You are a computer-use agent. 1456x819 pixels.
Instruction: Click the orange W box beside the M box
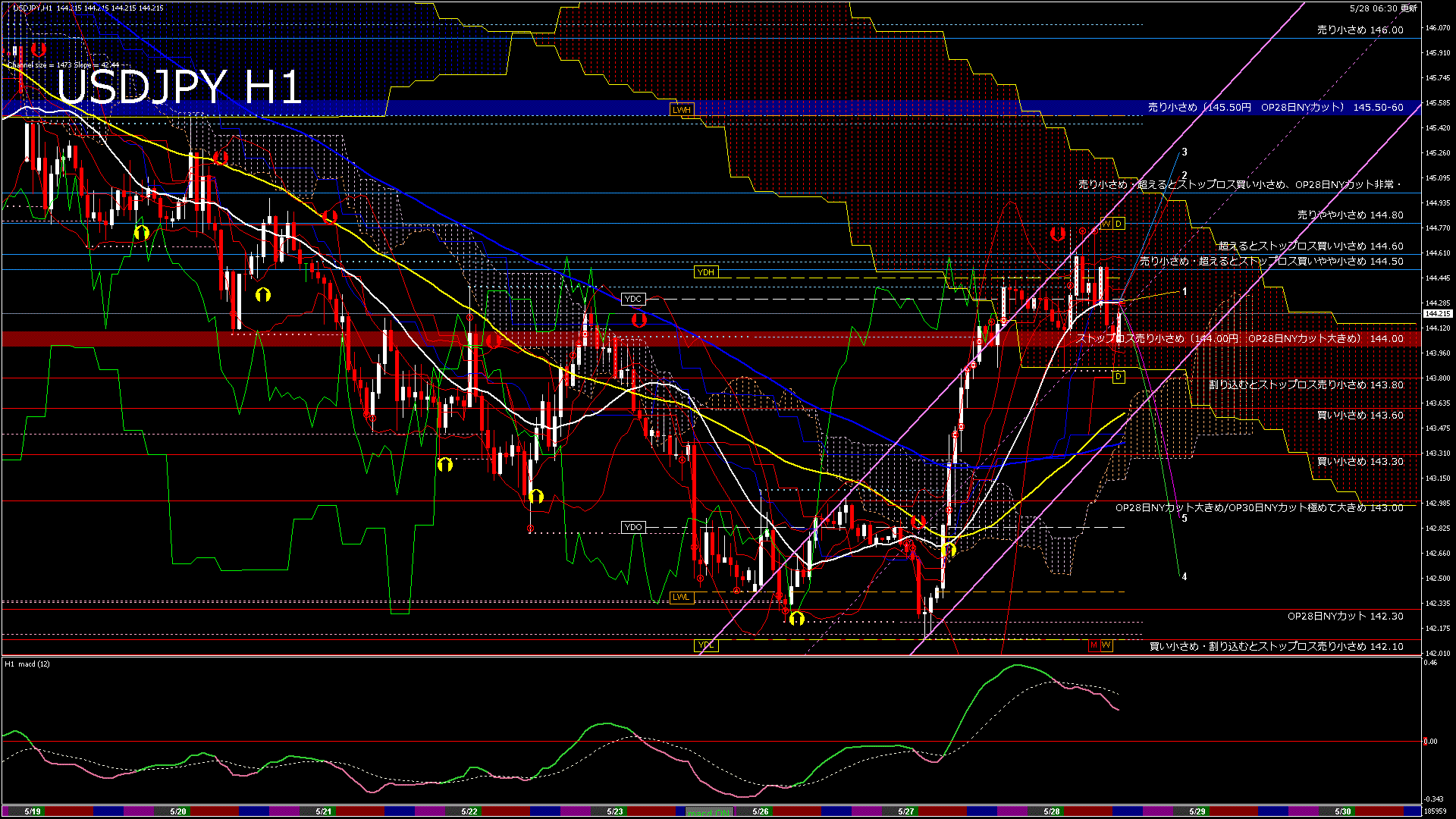point(1106,645)
